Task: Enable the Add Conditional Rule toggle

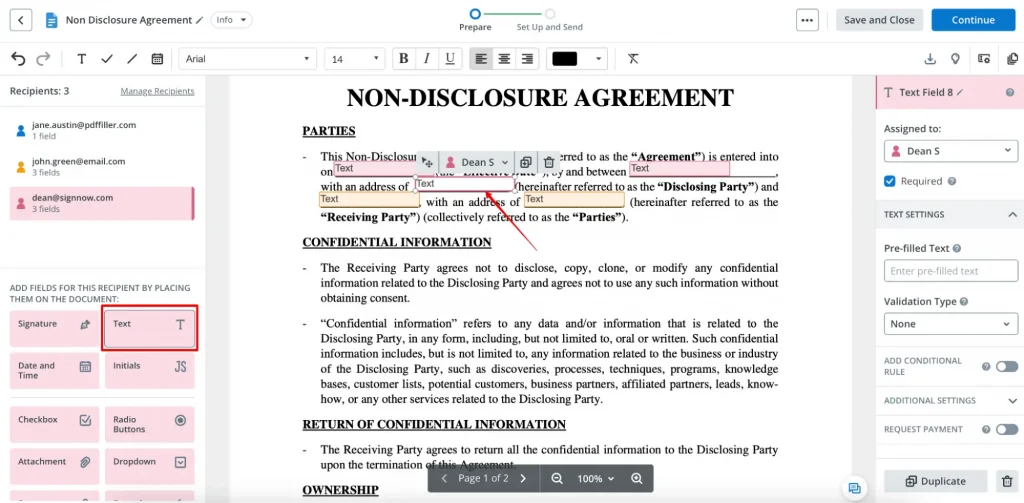Action: (1006, 367)
